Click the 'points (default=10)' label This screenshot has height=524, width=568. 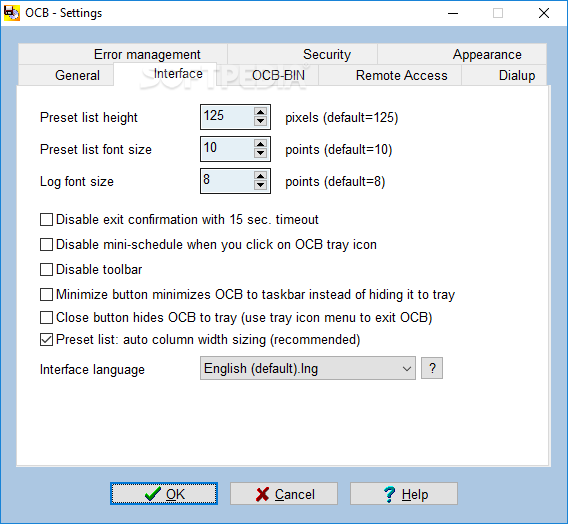pyautogui.click(x=339, y=150)
